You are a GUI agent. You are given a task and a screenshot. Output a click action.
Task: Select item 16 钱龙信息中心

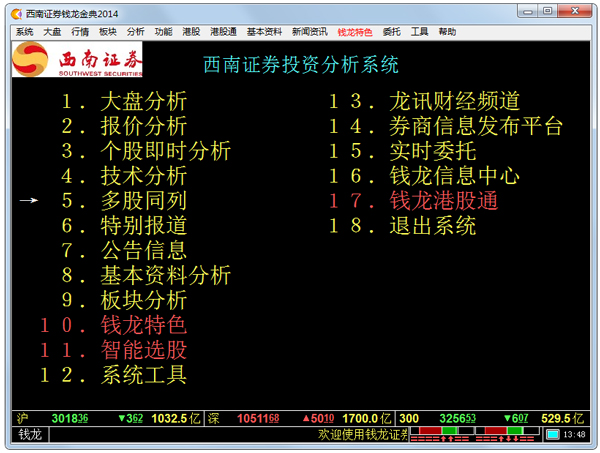(424, 176)
